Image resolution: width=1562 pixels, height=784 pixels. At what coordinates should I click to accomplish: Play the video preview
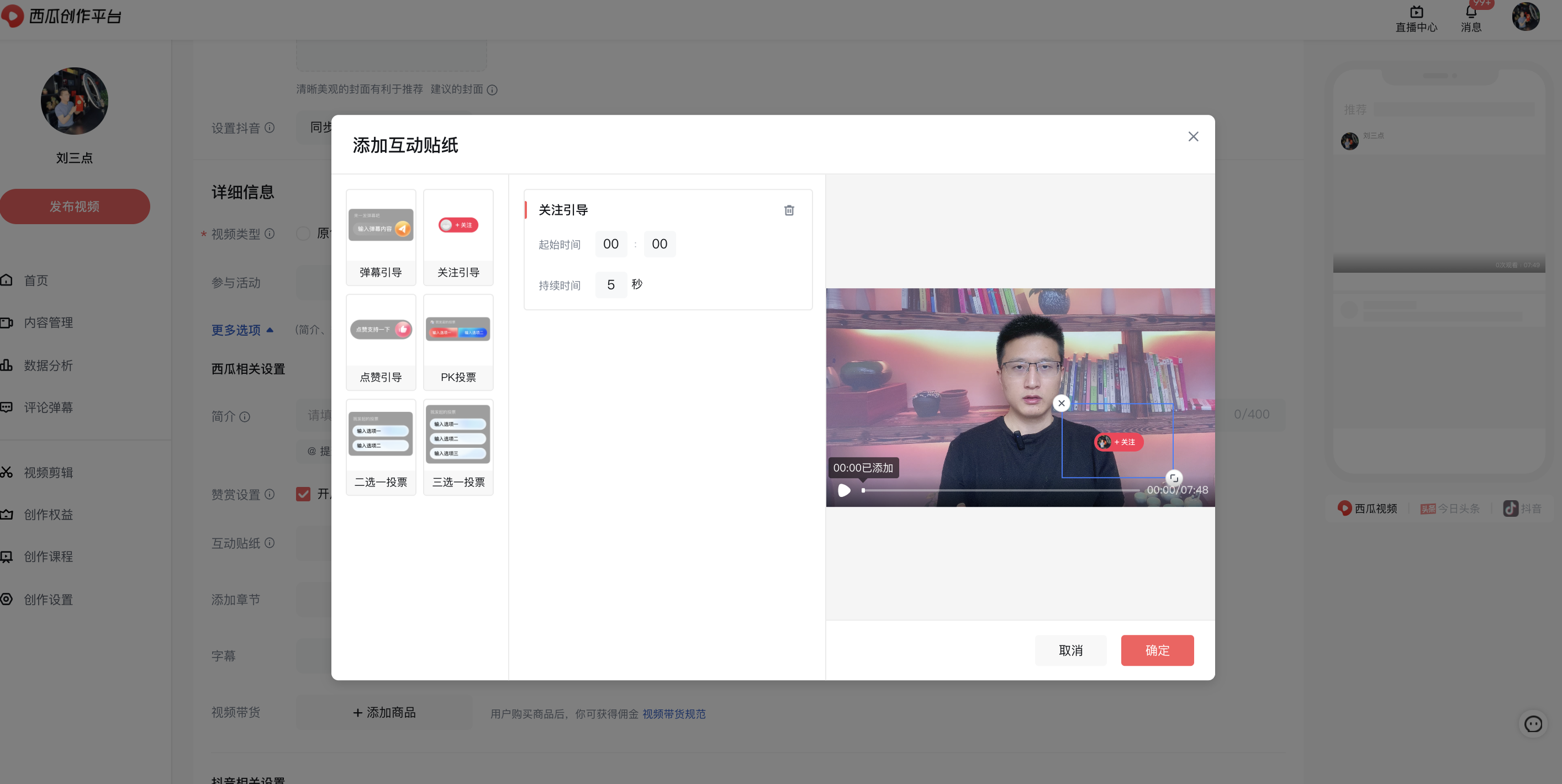coord(843,490)
